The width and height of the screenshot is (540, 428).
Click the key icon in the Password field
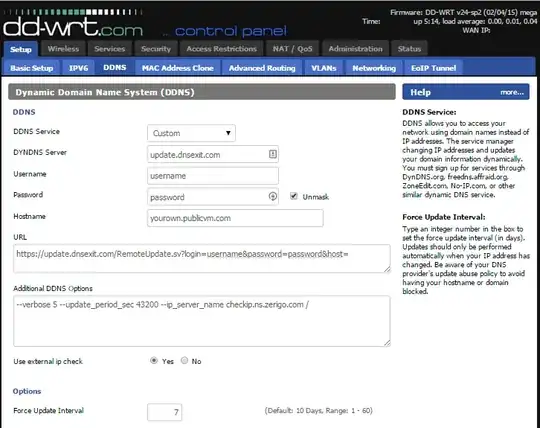pyautogui.click(x=272, y=196)
